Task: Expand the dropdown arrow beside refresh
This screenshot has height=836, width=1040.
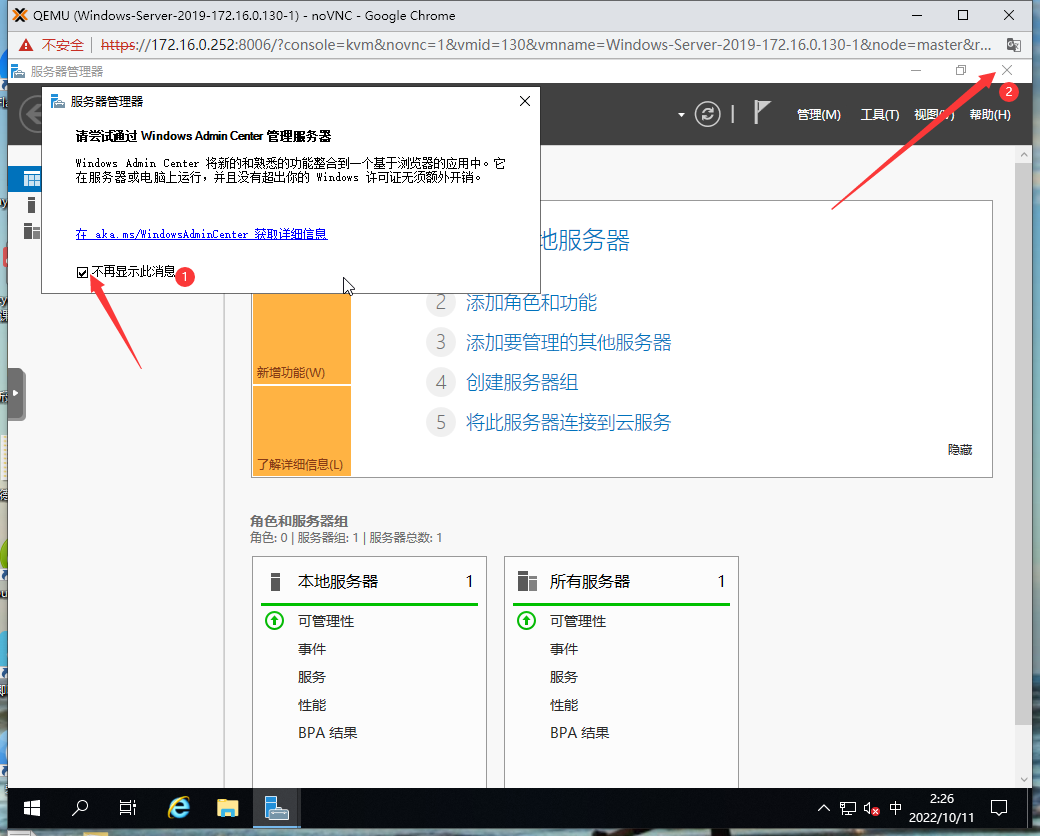Action: (681, 115)
